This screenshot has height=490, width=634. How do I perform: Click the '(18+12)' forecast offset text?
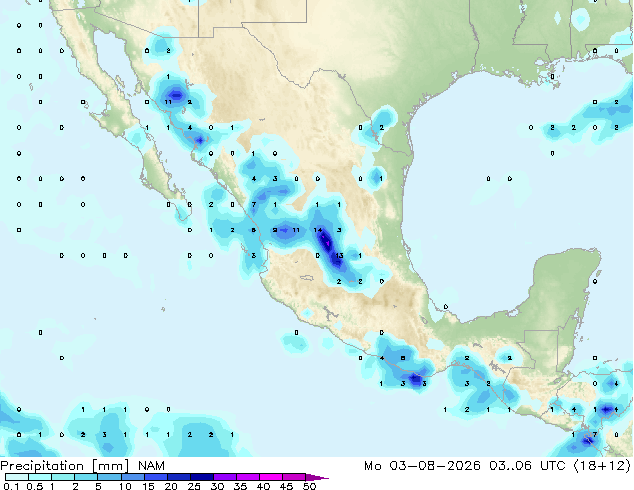click(602, 466)
